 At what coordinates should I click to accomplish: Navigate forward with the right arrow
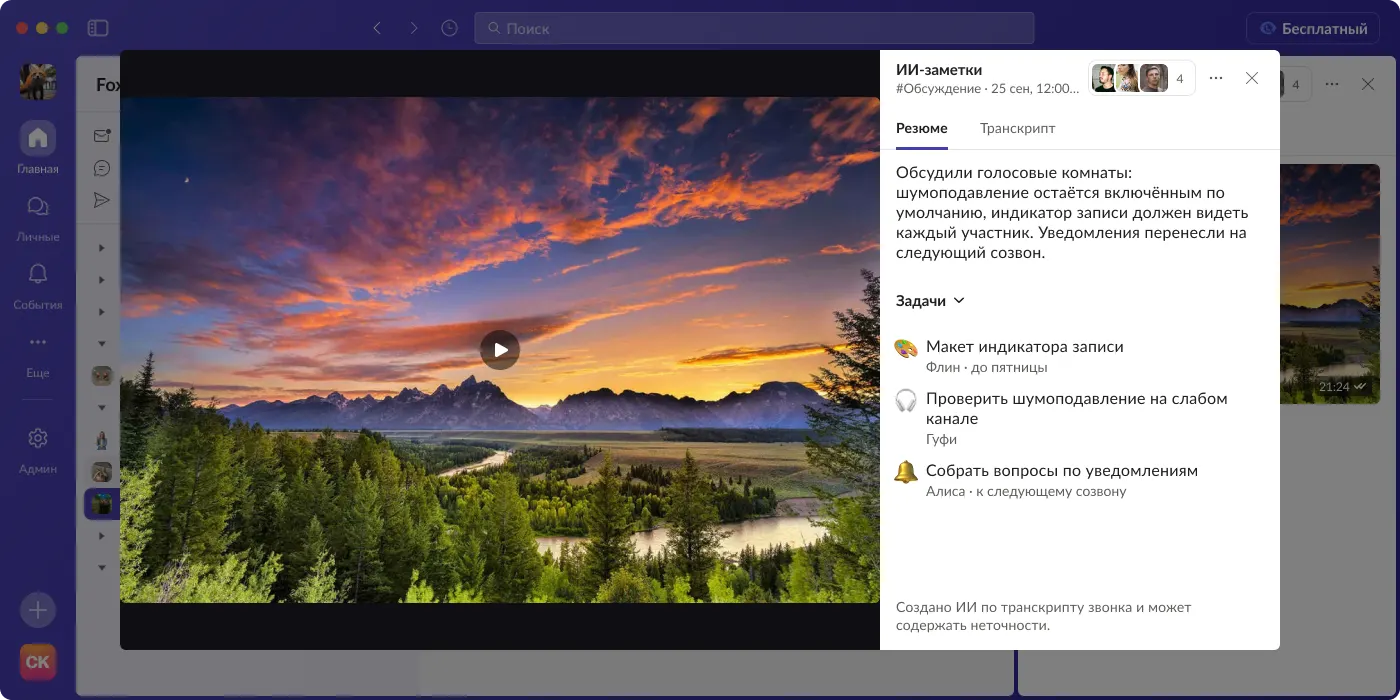point(413,28)
